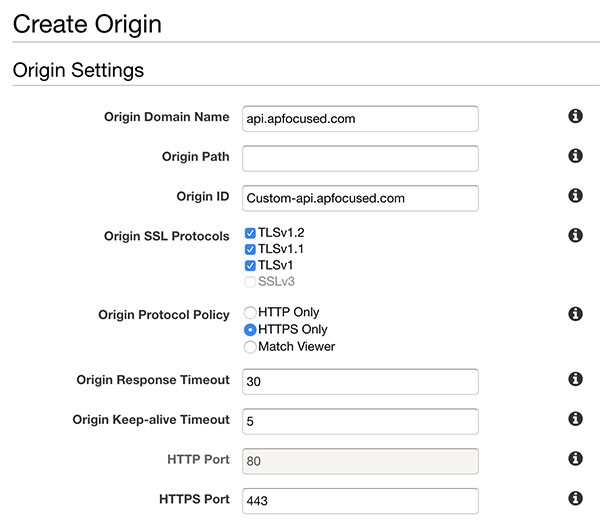Open info icon beside Origin Path

point(575,156)
